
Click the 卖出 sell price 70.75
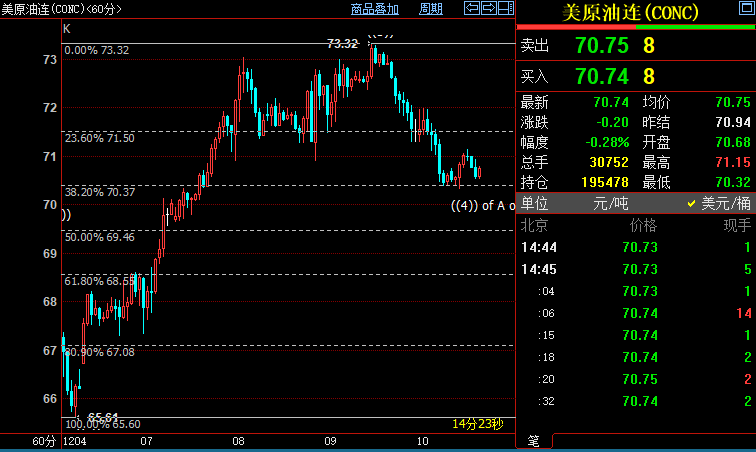(601, 46)
